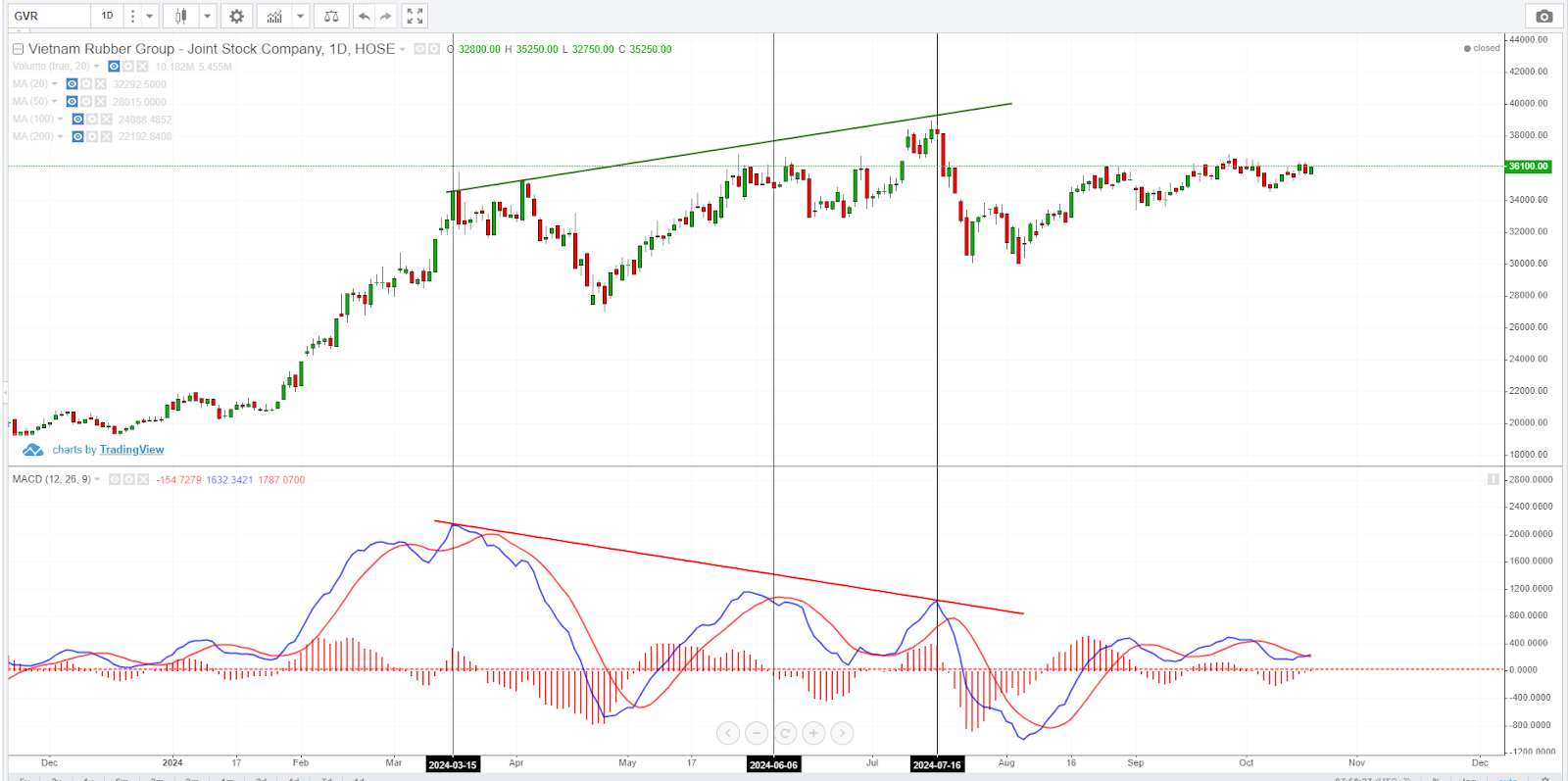Toggle visibility of the MA (200) line
Image resolution: width=1568 pixels, height=781 pixels.
[x=77, y=137]
